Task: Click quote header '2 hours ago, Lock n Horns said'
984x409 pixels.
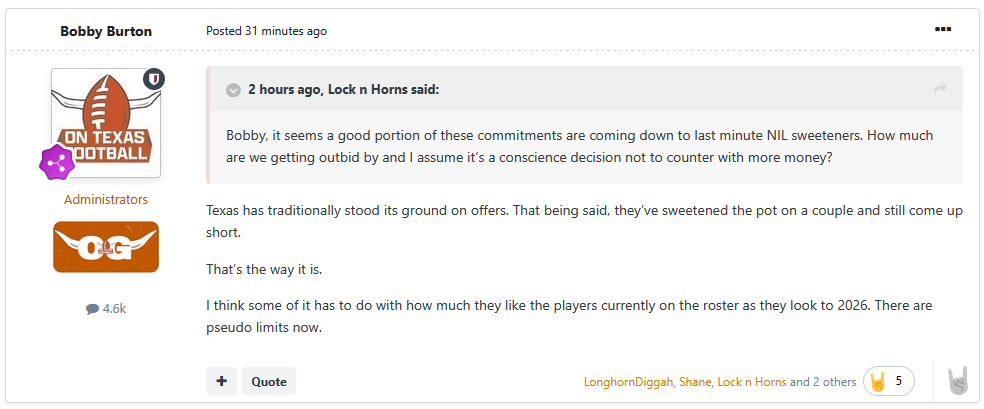Action: coord(343,90)
